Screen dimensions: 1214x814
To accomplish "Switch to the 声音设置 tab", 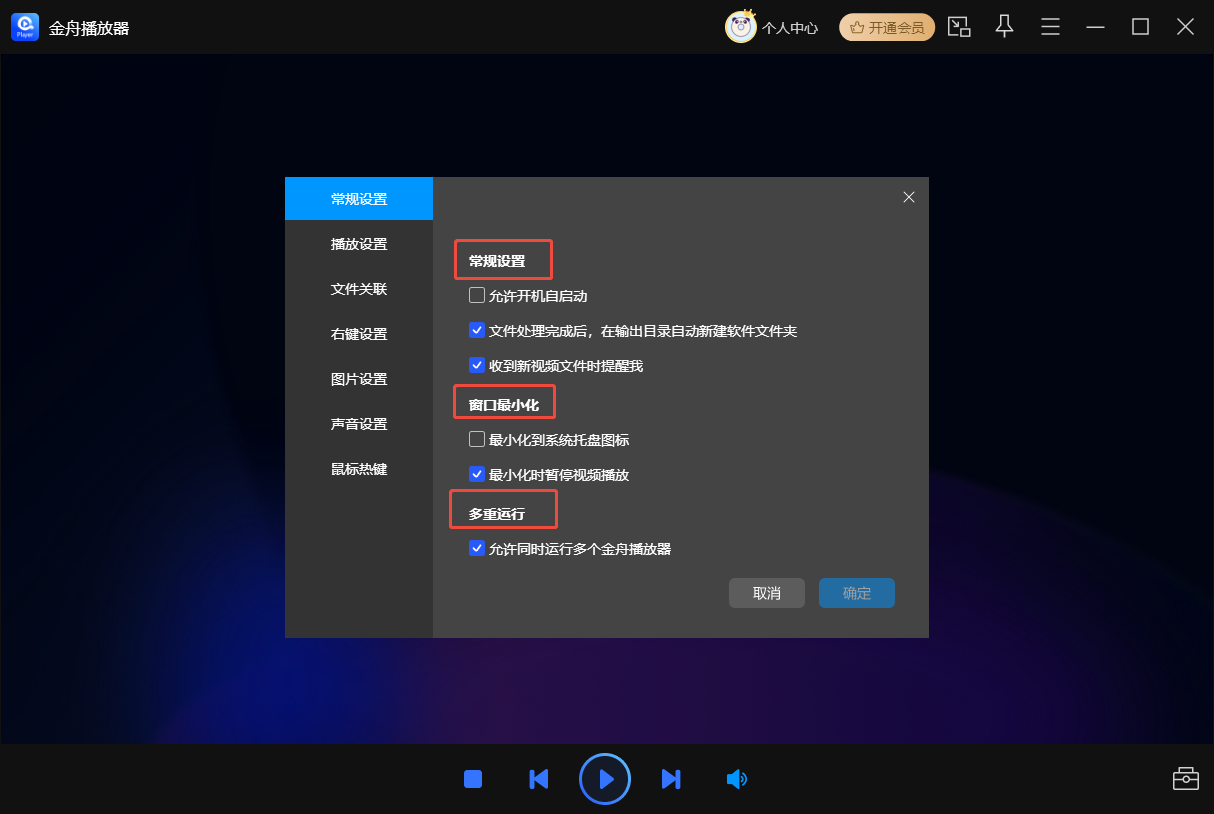I will pos(359,424).
